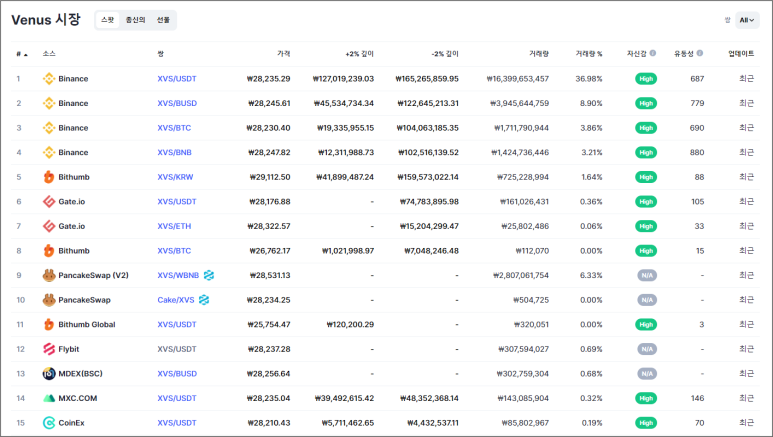Click the volume ₩16,399,653,457
Screen dimensions: 773x437
point(518,78)
